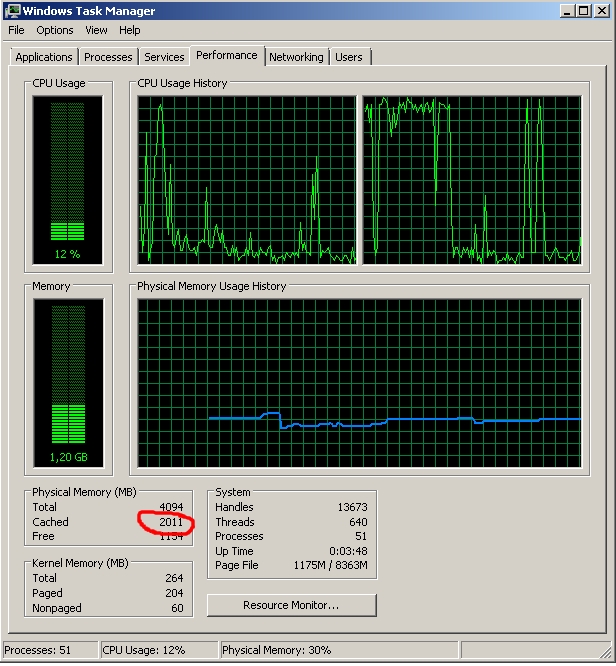
Task: Open the View menu
Action: coord(96,31)
